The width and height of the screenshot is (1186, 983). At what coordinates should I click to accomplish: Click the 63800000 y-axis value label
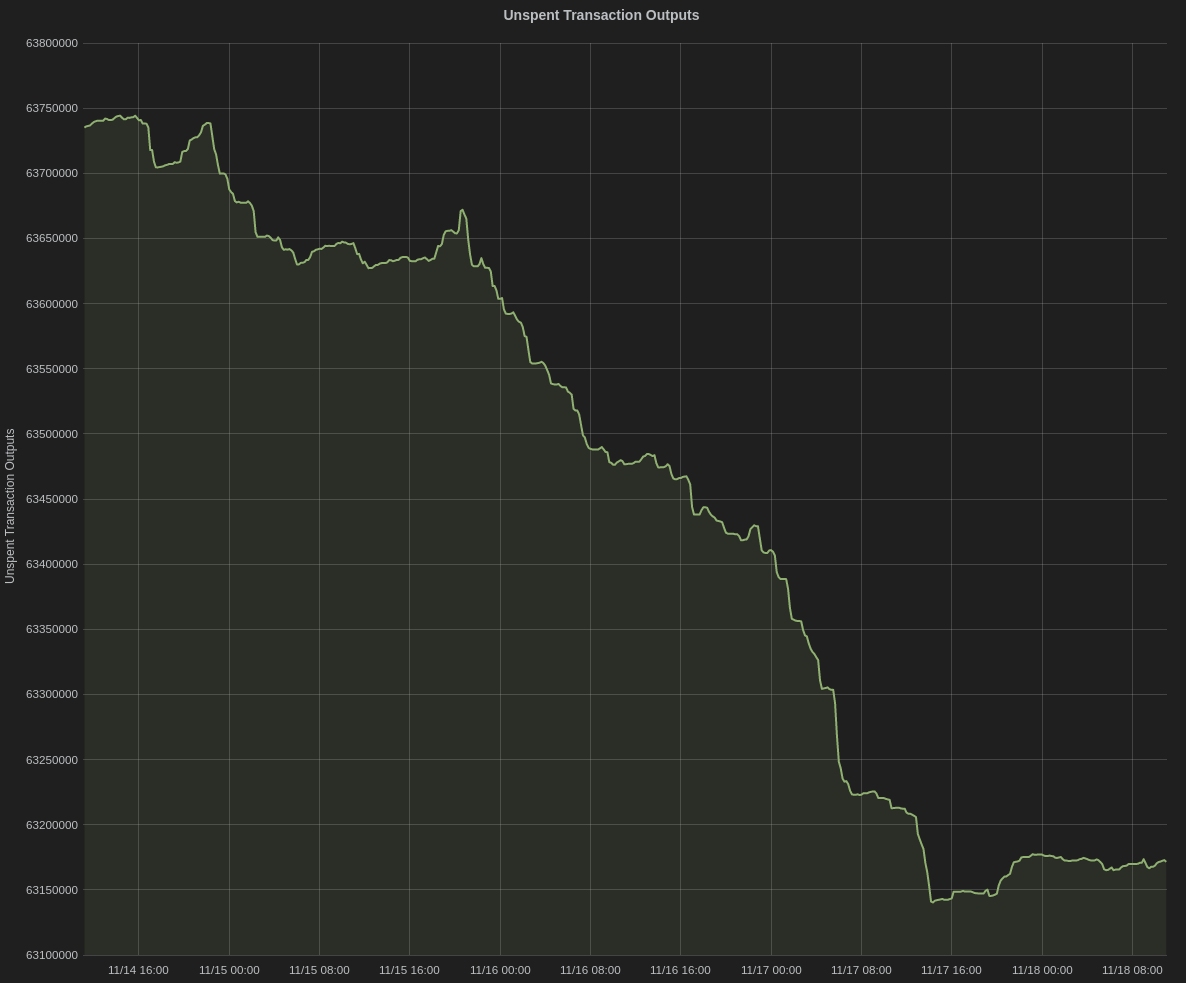tap(52, 43)
